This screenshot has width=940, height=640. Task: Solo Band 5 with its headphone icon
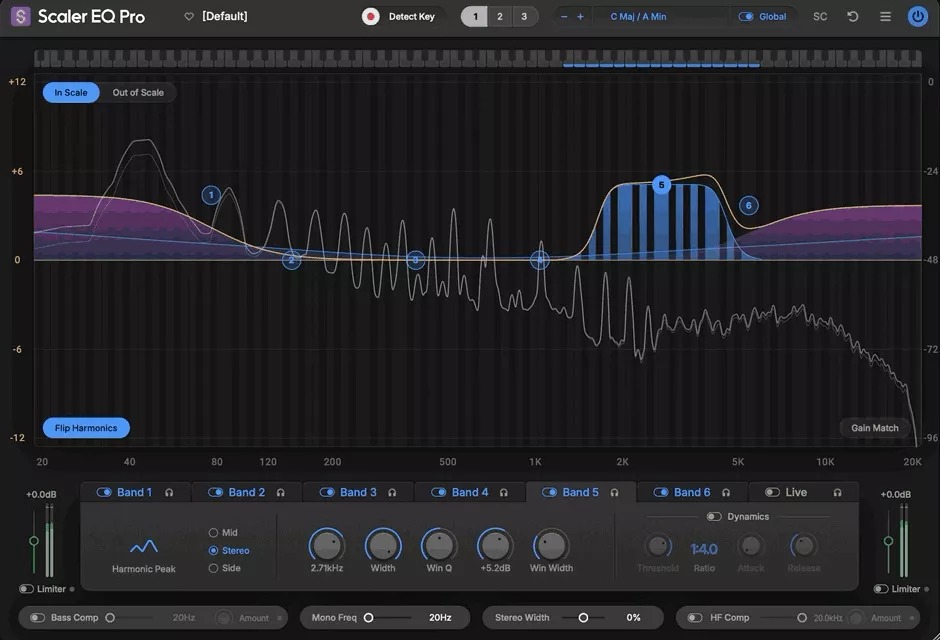[614, 493]
